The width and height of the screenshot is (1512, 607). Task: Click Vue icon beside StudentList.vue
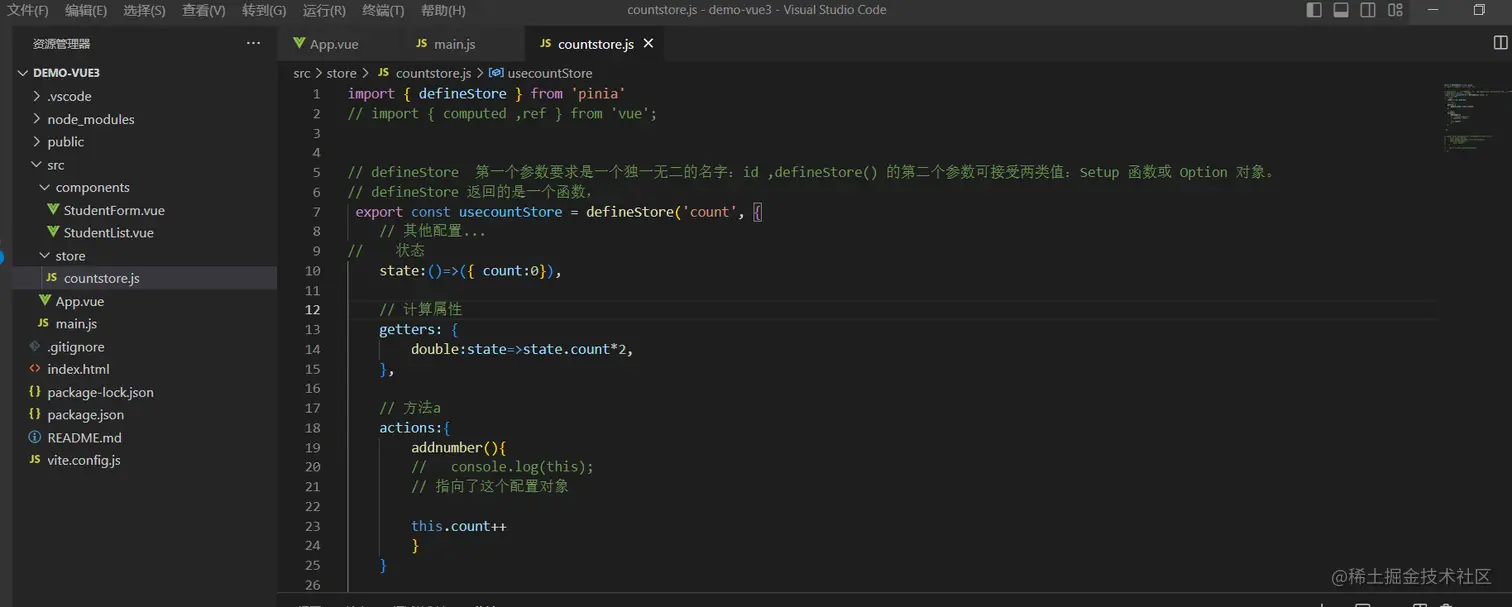pos(53,233)
